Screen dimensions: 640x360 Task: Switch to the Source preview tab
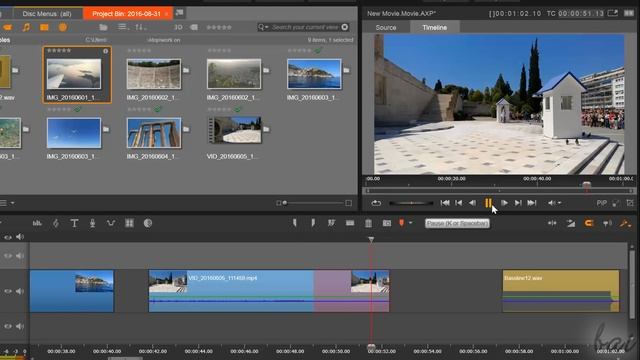[x=386, y=27]
